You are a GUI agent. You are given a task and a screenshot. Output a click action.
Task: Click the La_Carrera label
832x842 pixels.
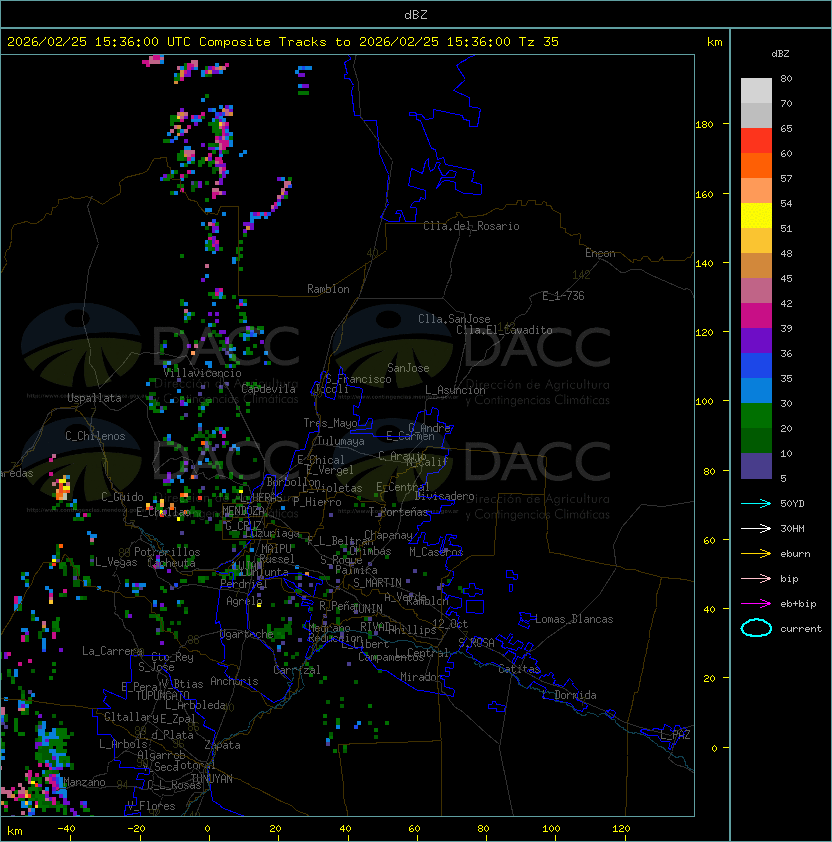tap(112, 651)
